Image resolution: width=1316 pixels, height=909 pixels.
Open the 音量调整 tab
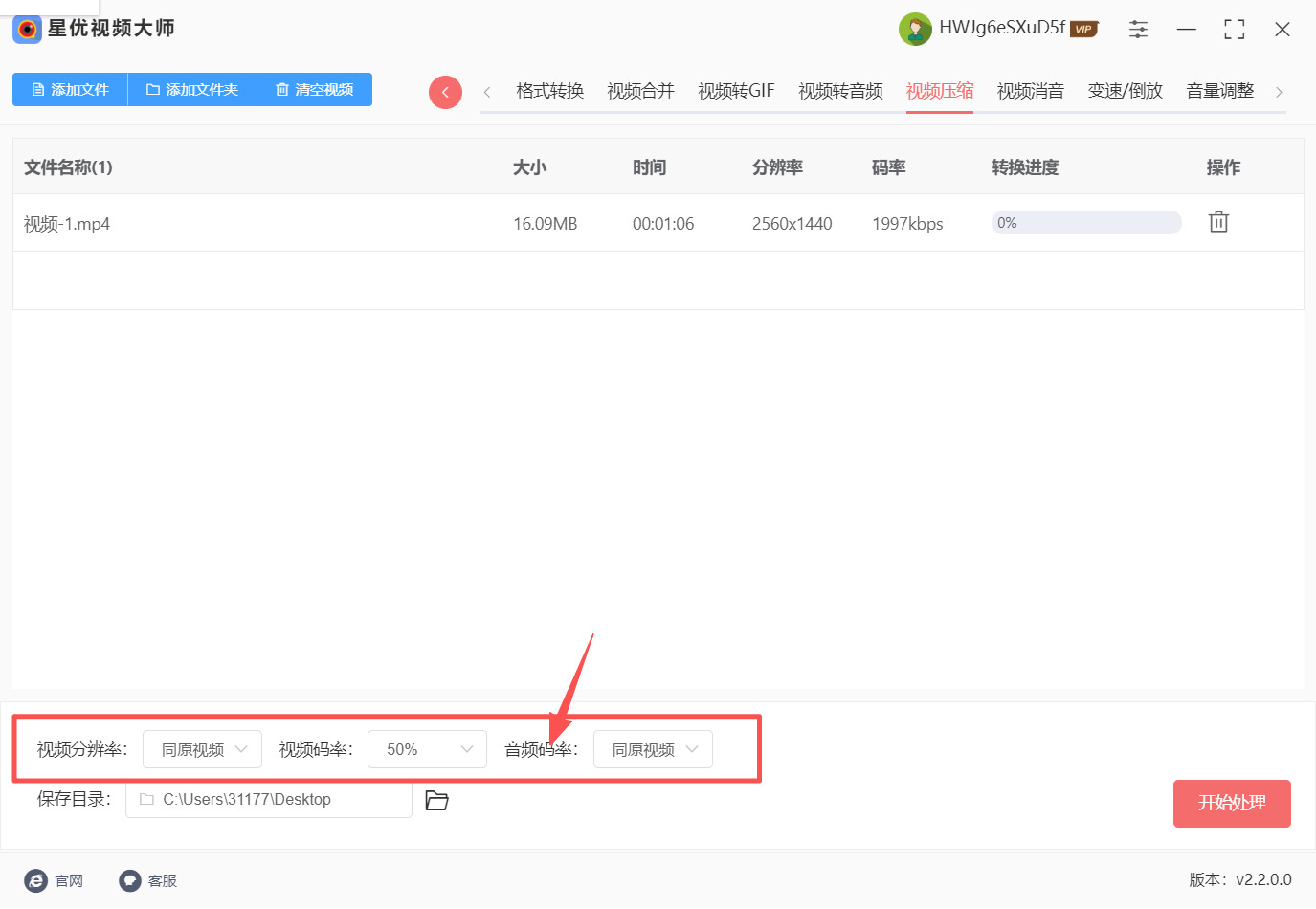tap(1219, 91)
